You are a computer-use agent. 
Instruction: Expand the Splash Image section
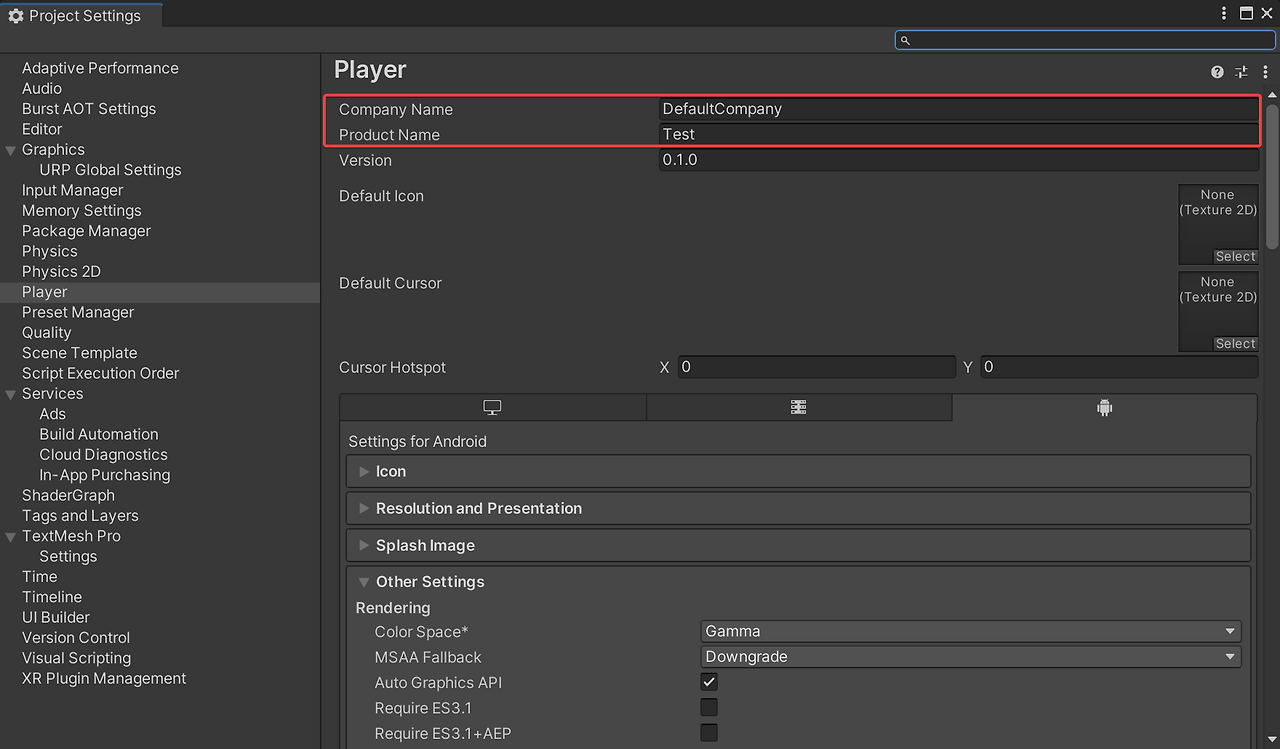pos(425,545)
